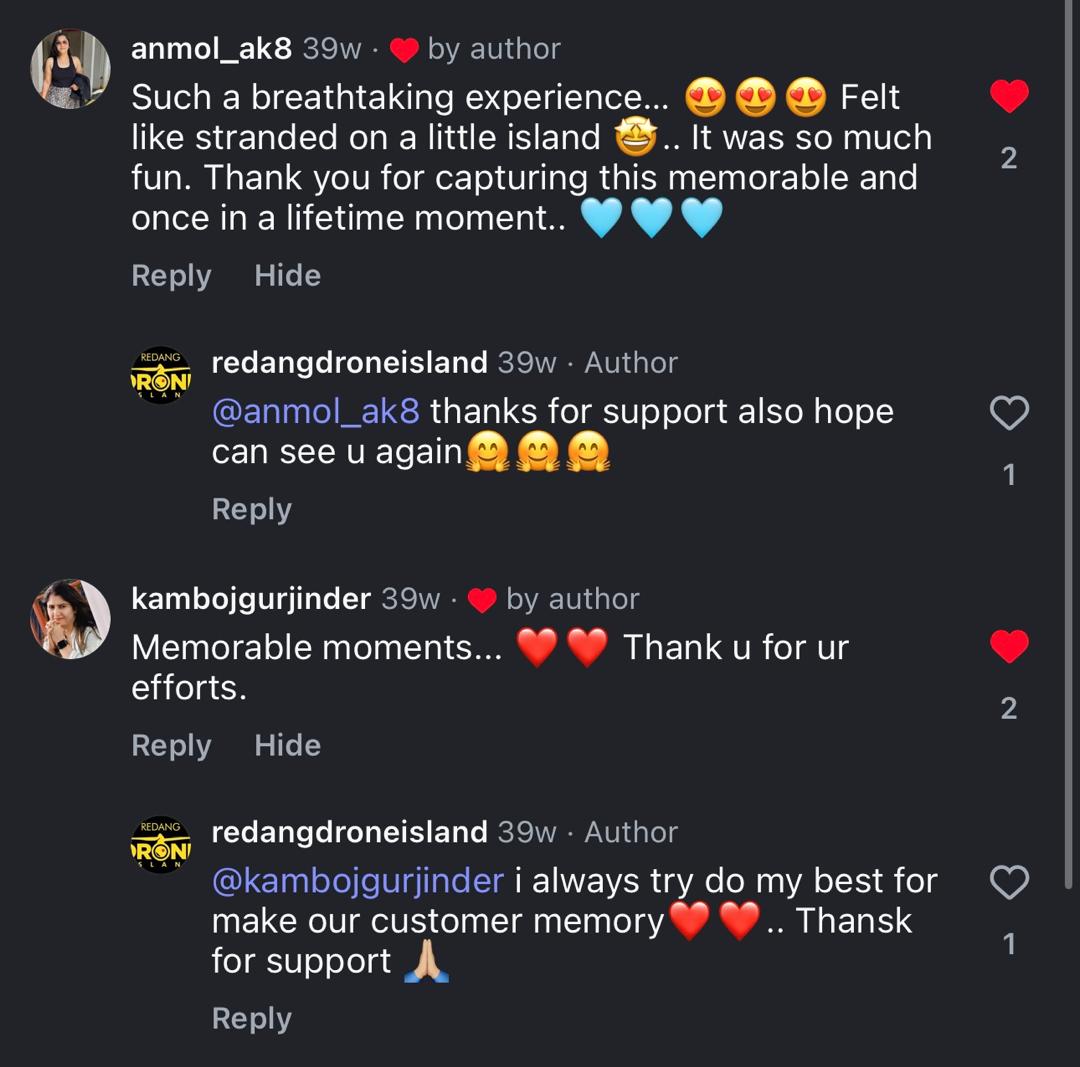Hide anmol_ak8's comment
Image resolution: width=1080 pixels, height=1067 pixels.
click(x=287, y=276)
